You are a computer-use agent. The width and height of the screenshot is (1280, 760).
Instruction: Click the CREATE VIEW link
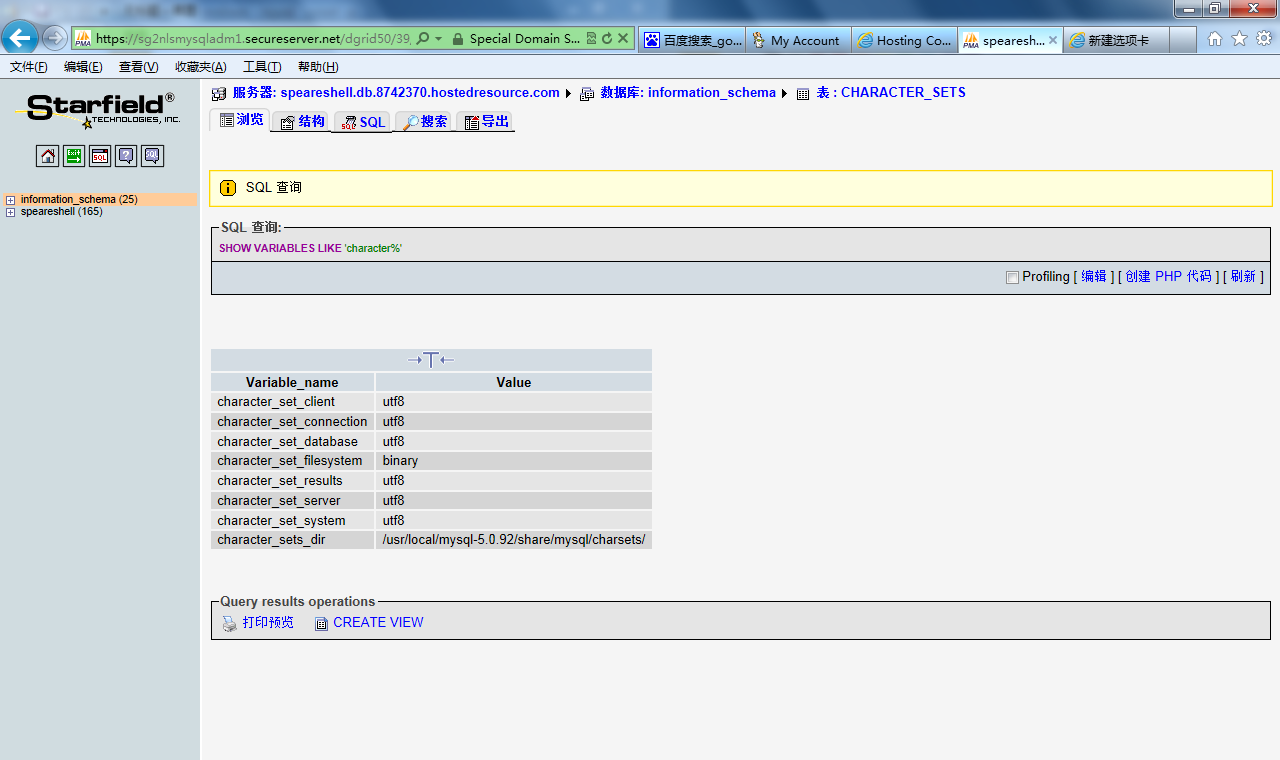pyautogui.click(x=378, y=623)
